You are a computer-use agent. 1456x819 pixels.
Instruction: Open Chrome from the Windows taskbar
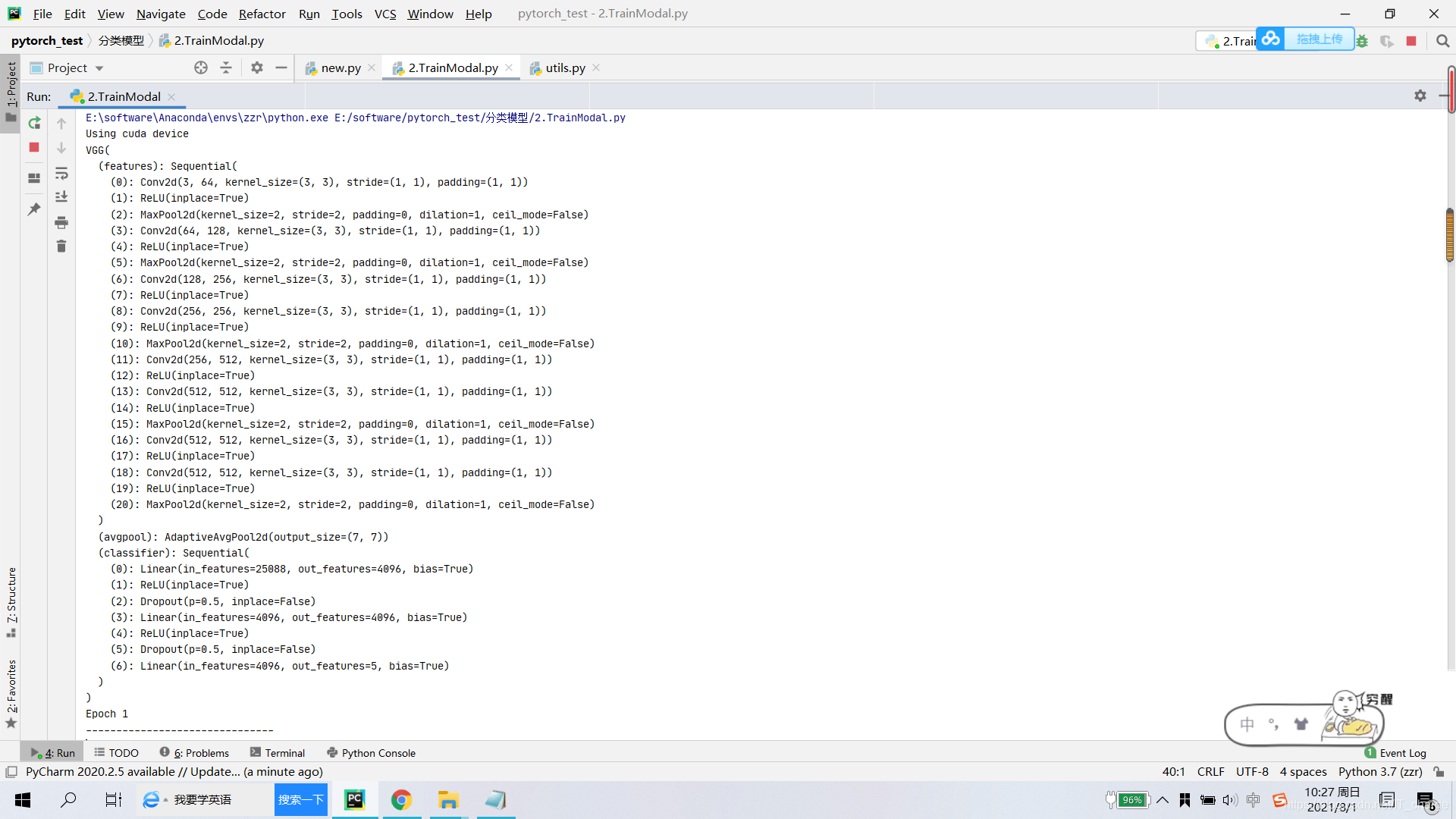401,799
